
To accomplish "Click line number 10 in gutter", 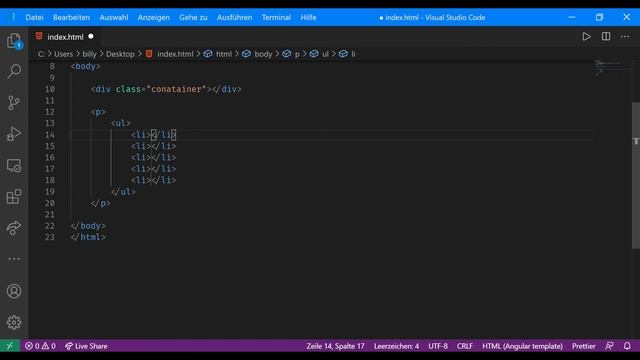I will [50, 89].
